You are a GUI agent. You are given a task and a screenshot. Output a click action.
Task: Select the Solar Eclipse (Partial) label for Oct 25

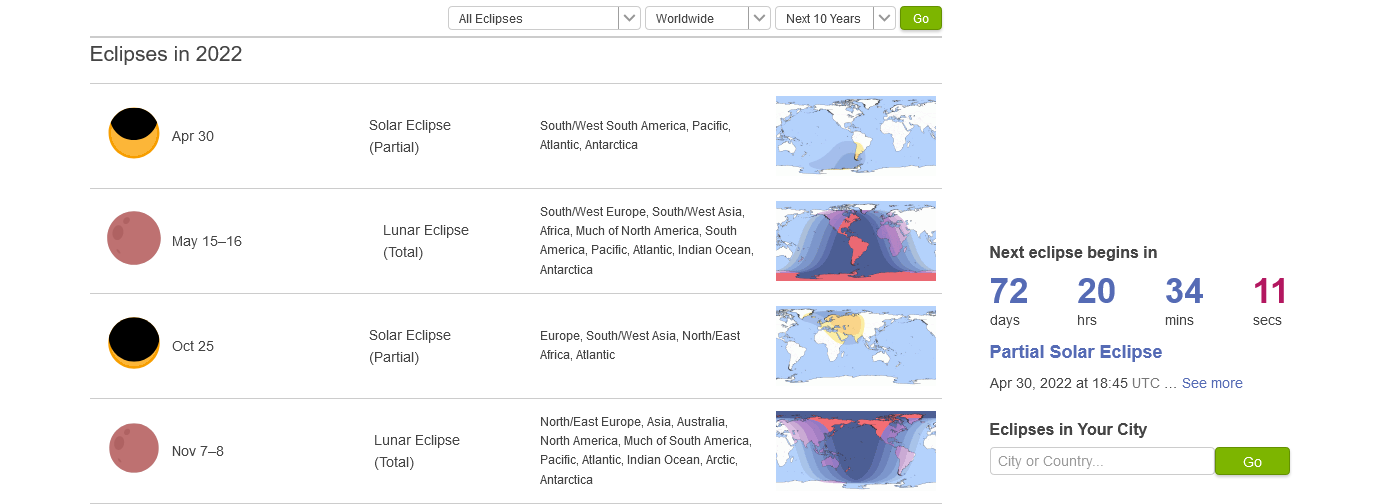(410, 346)
